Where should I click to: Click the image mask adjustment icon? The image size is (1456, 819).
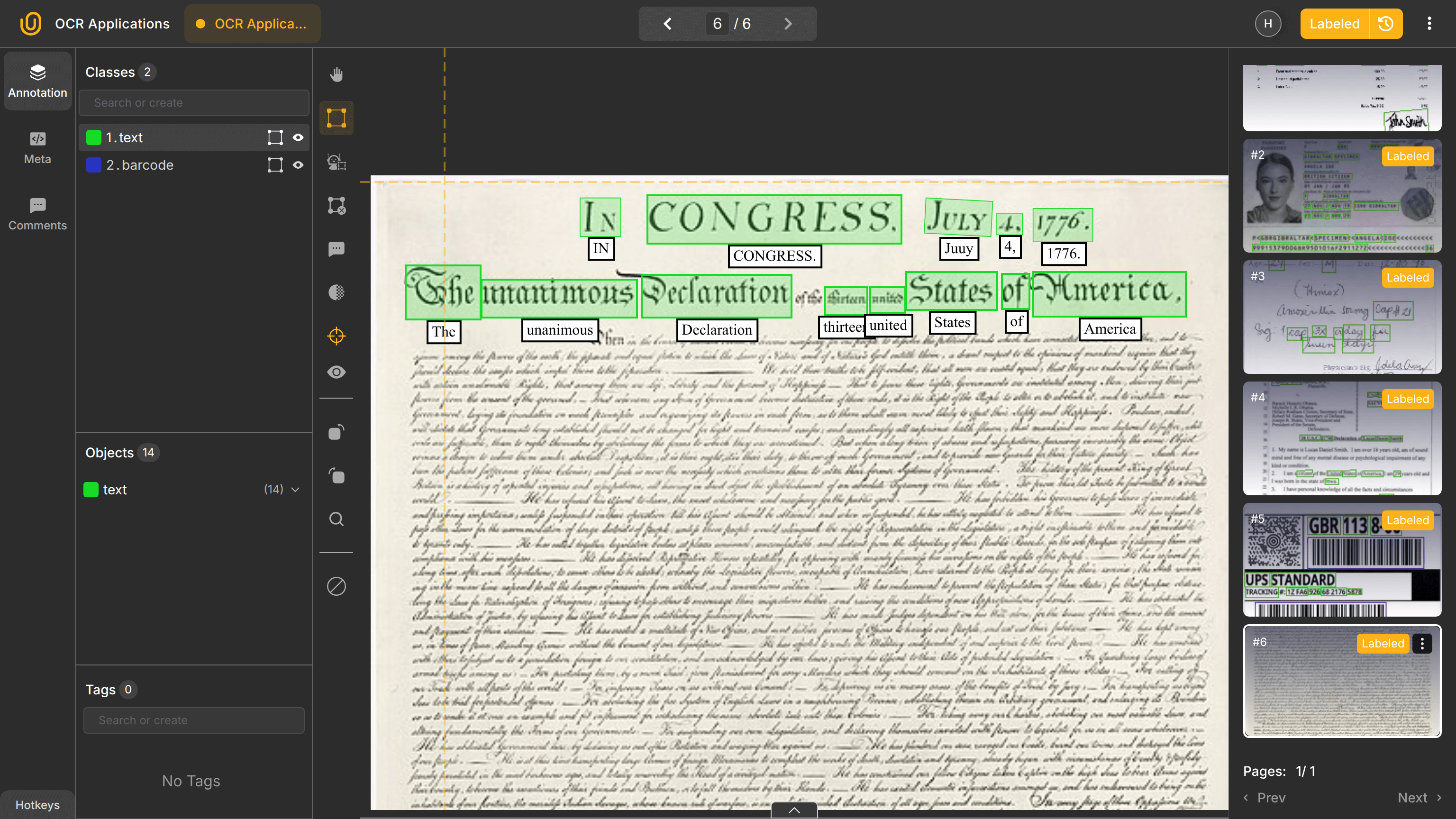pos(337,292)
